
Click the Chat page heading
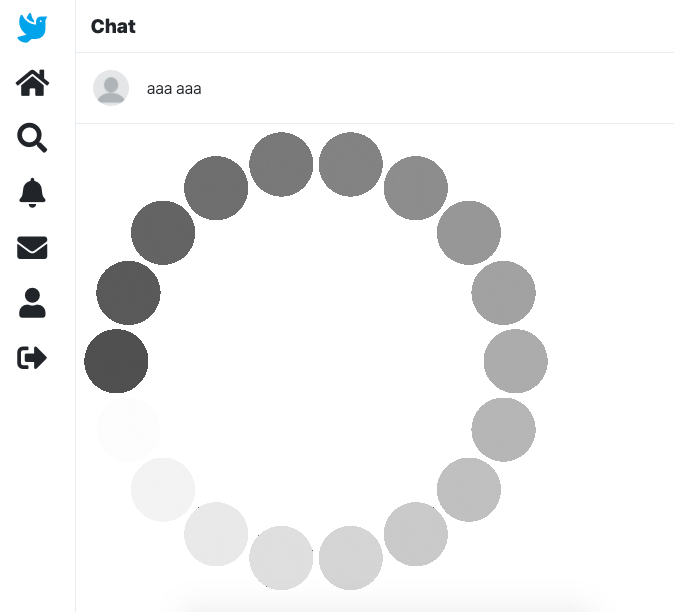tap(113, 27)
